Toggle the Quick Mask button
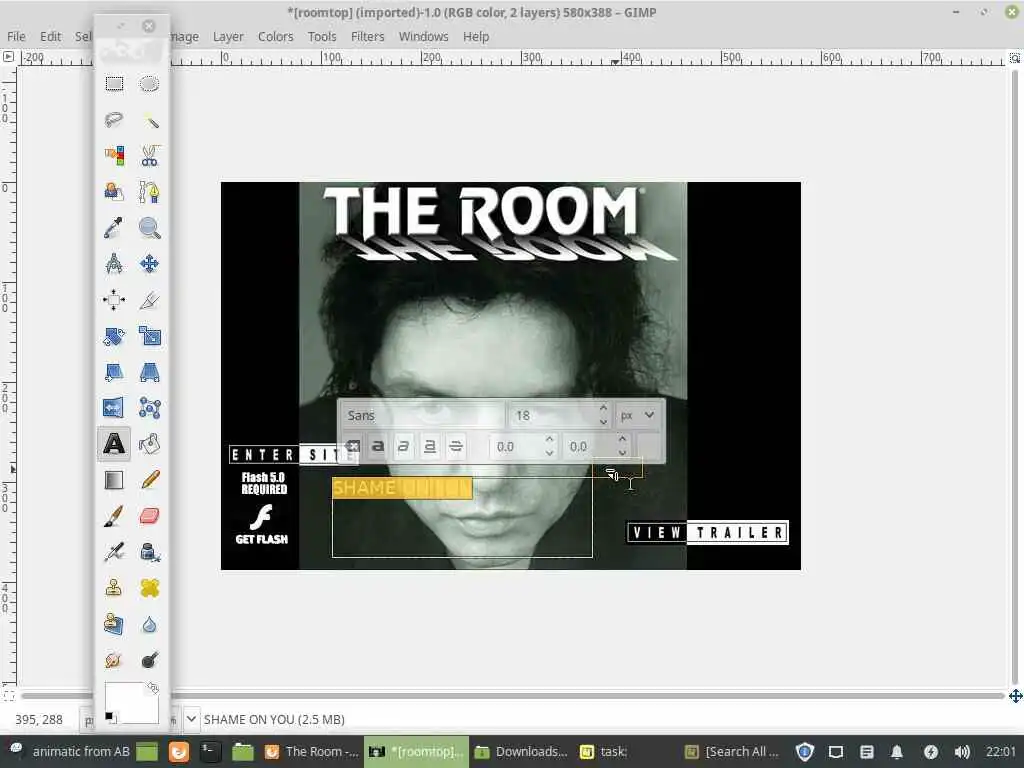This screenshot has height=768, width=1024. 9,696
